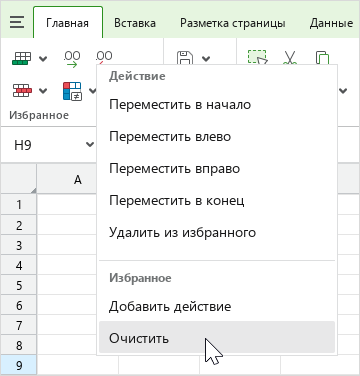The image size is (360, 376).
Task: Choose Переместить влево
Action: 217,137
